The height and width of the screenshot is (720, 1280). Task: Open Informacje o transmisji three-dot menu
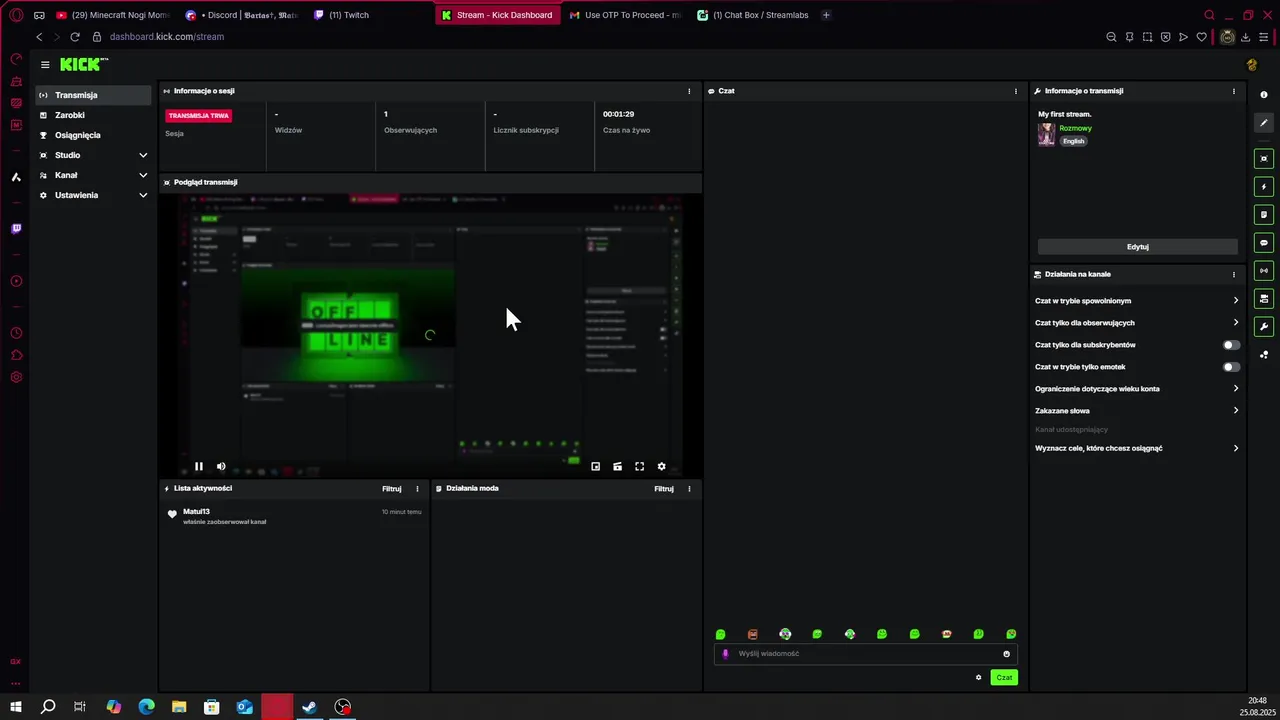(1234, 91)
